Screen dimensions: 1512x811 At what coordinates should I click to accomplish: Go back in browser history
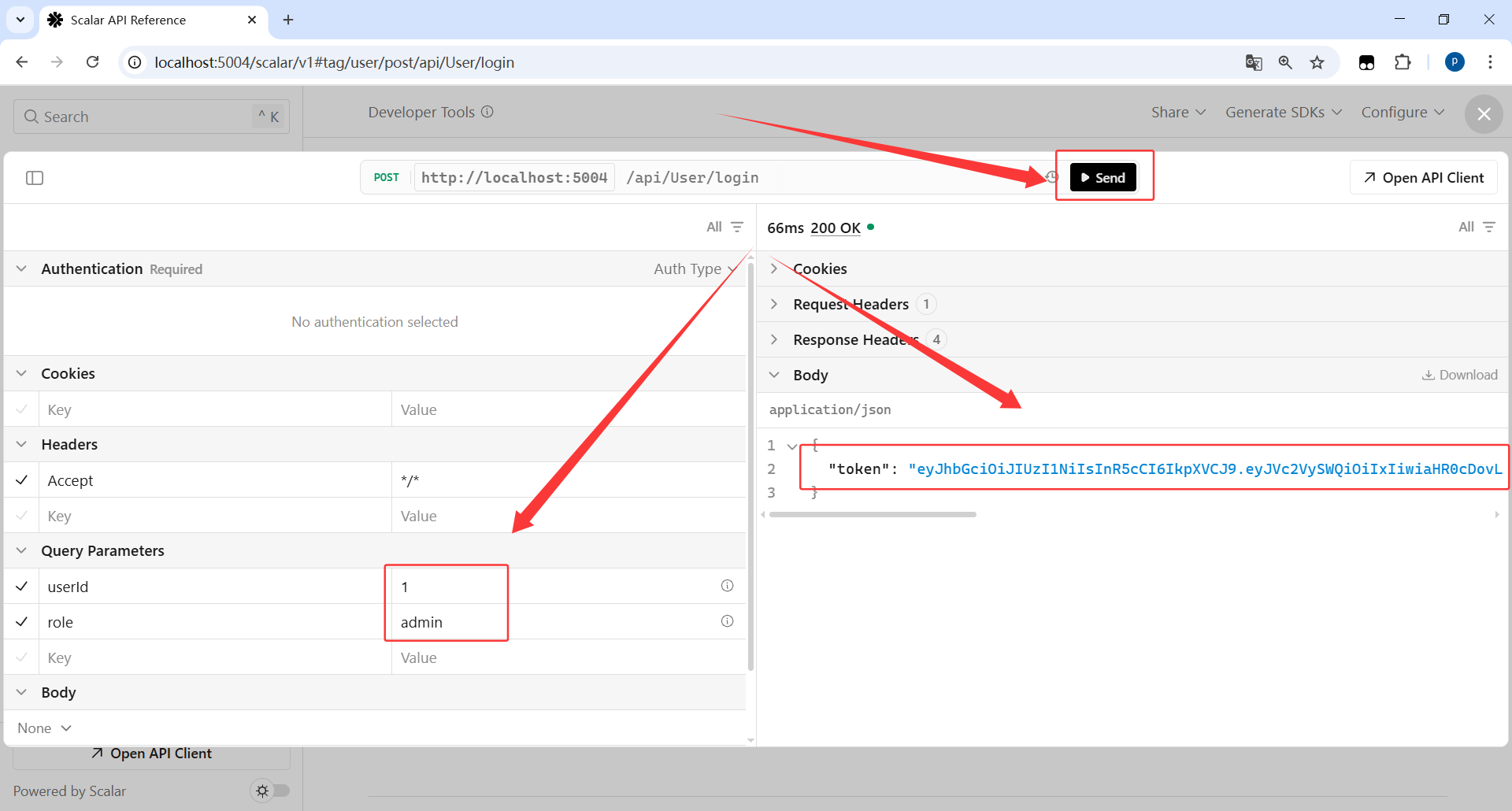coord(22,62)
